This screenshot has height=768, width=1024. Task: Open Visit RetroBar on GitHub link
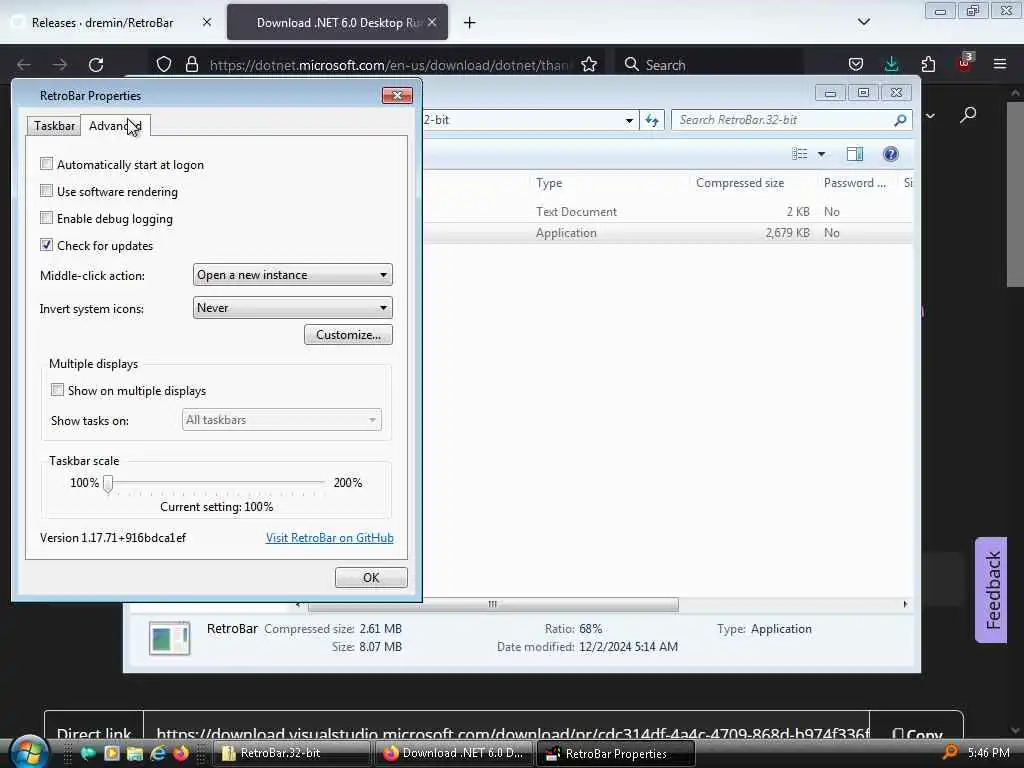[329, 537]
